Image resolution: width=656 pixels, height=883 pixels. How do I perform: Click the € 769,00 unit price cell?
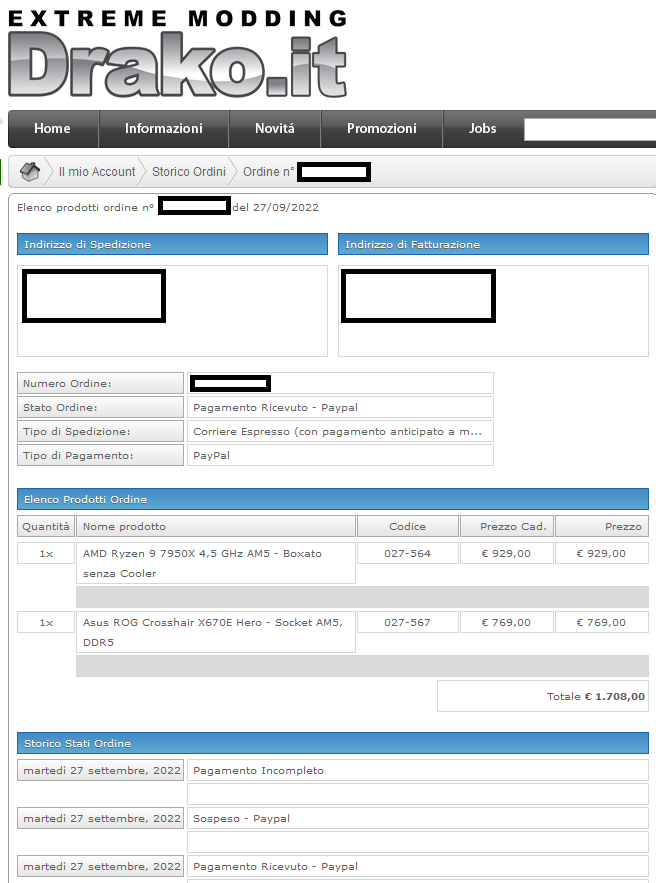tap(507, 622)
